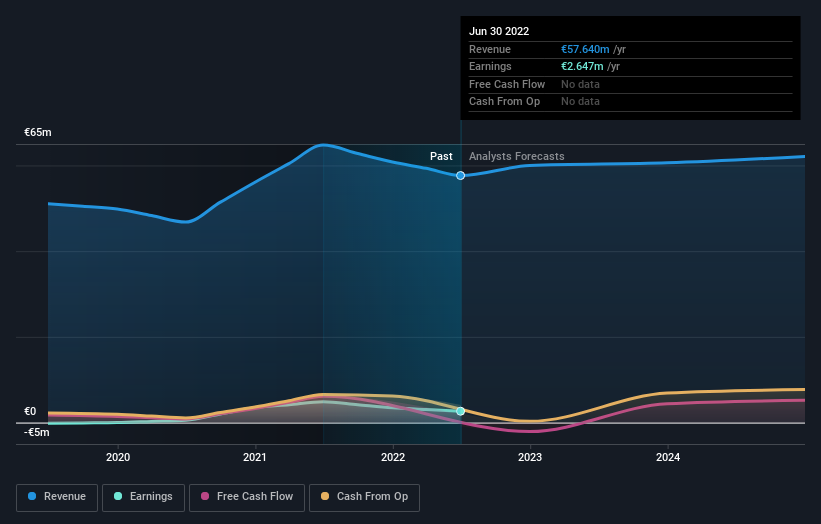Image resolution: width=821 pixels, height=524 pixels.
Task: Click the Analysts Forecasts label
Action: coord(517,156)
